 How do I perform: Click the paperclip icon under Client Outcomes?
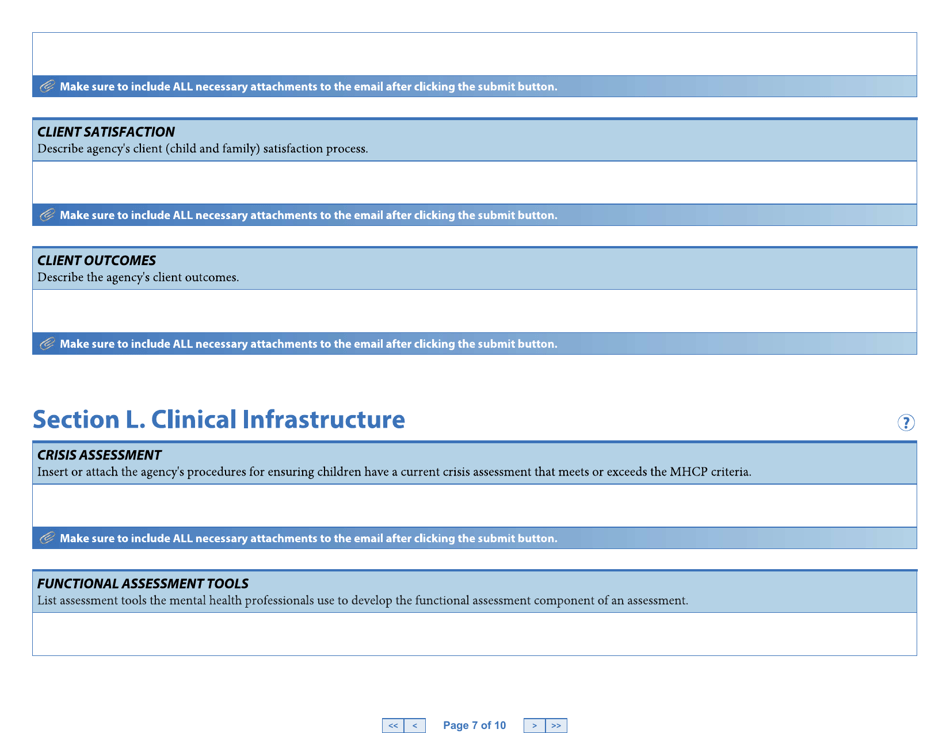click(x=47, y=343)
